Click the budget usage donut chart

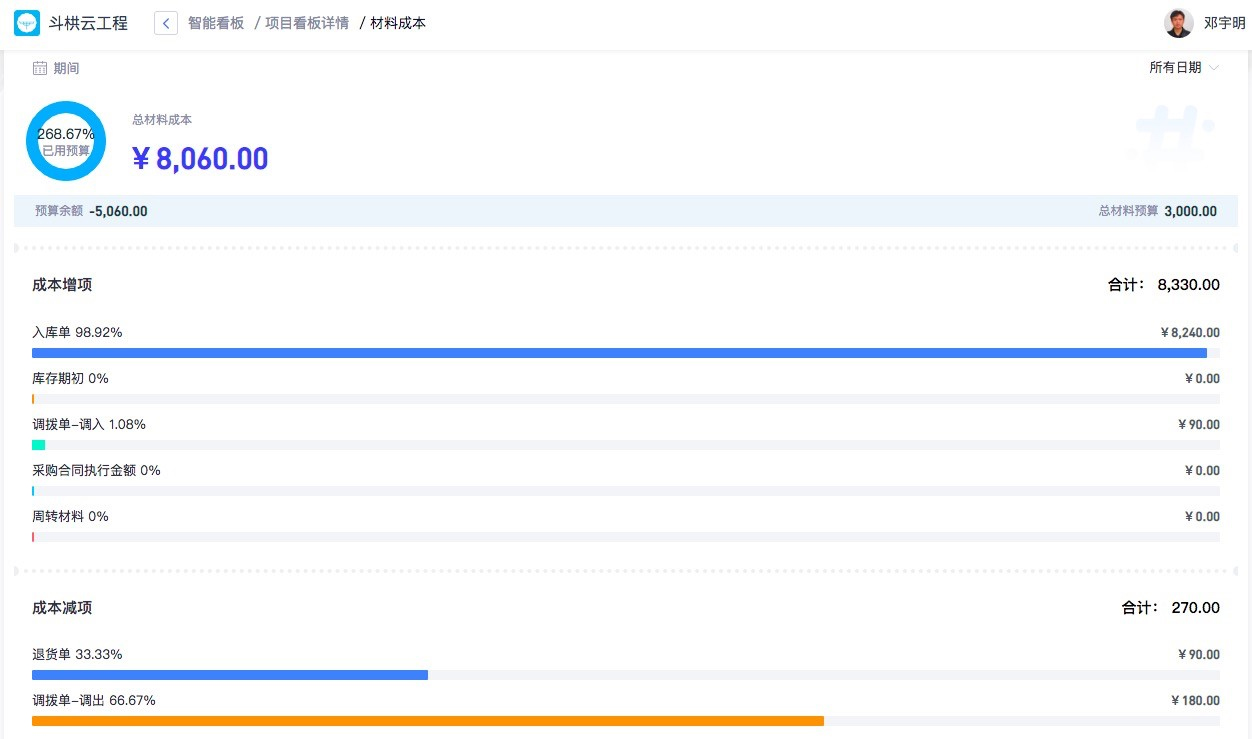(66, 141)
